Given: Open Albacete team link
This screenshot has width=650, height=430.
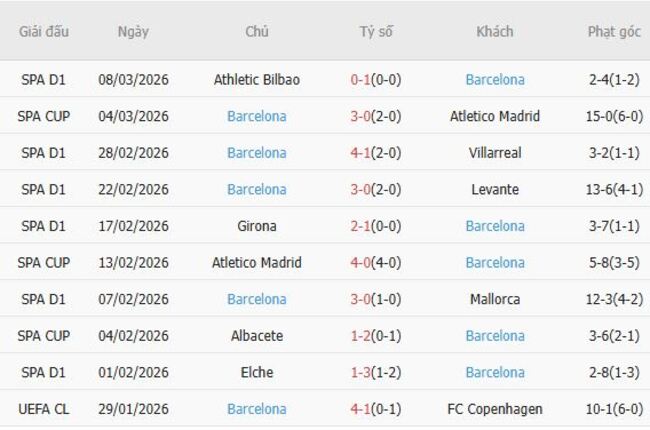Looking at the screenshot, I should point(257,336).
